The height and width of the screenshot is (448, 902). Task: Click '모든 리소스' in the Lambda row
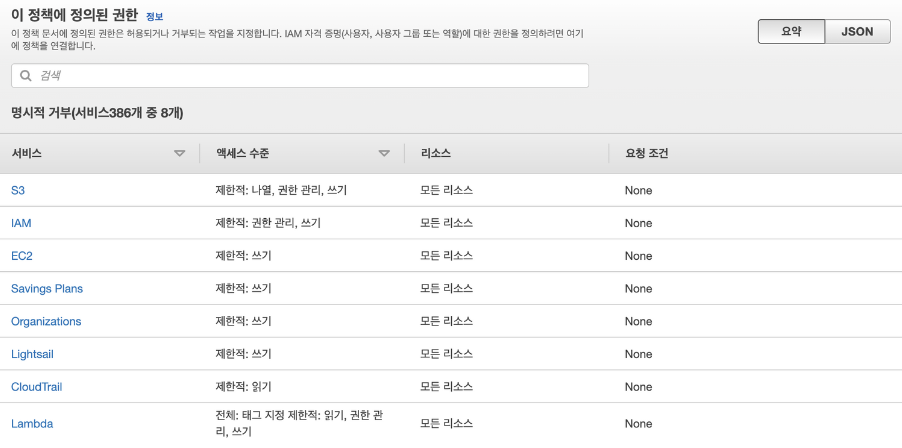pos(447,424)
